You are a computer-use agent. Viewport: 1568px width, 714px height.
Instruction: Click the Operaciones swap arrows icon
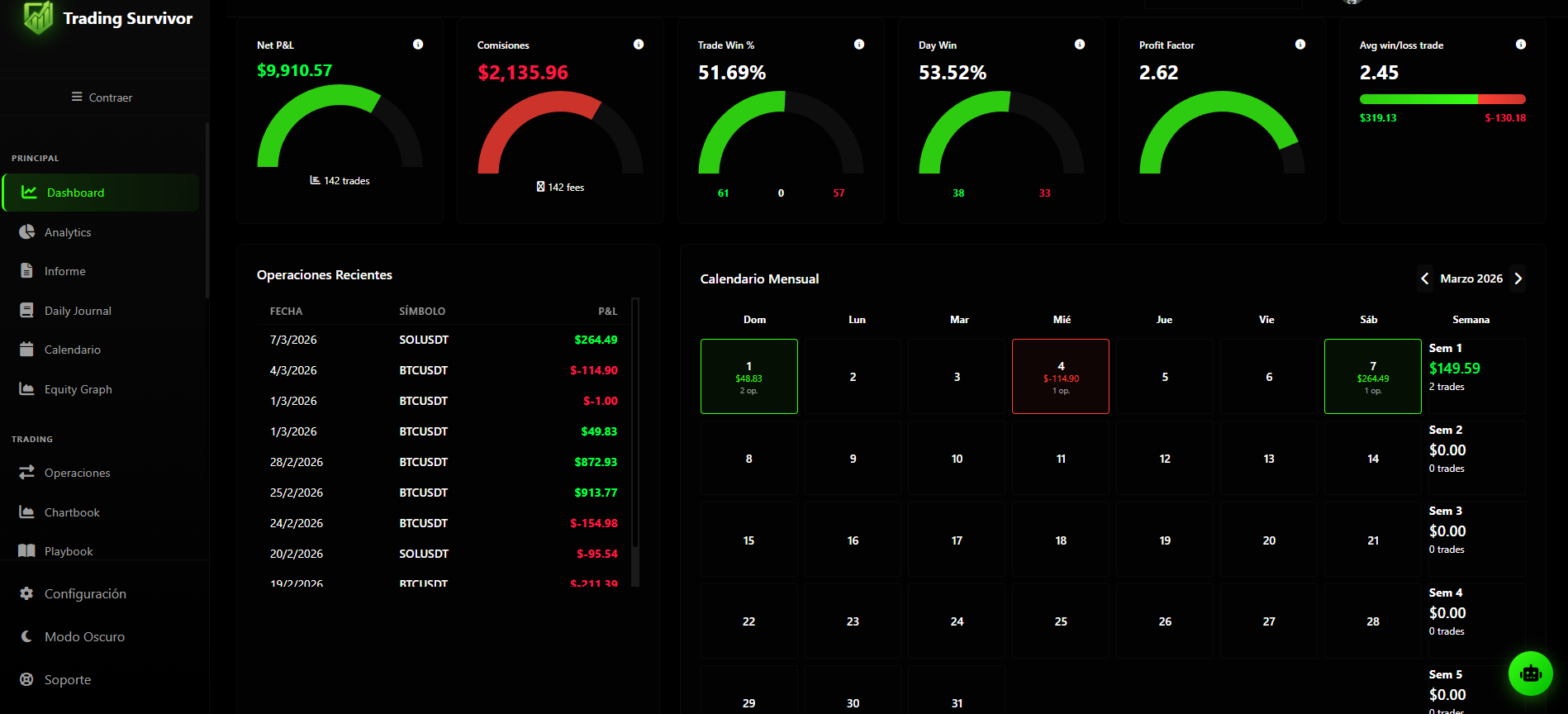(27, 472)
